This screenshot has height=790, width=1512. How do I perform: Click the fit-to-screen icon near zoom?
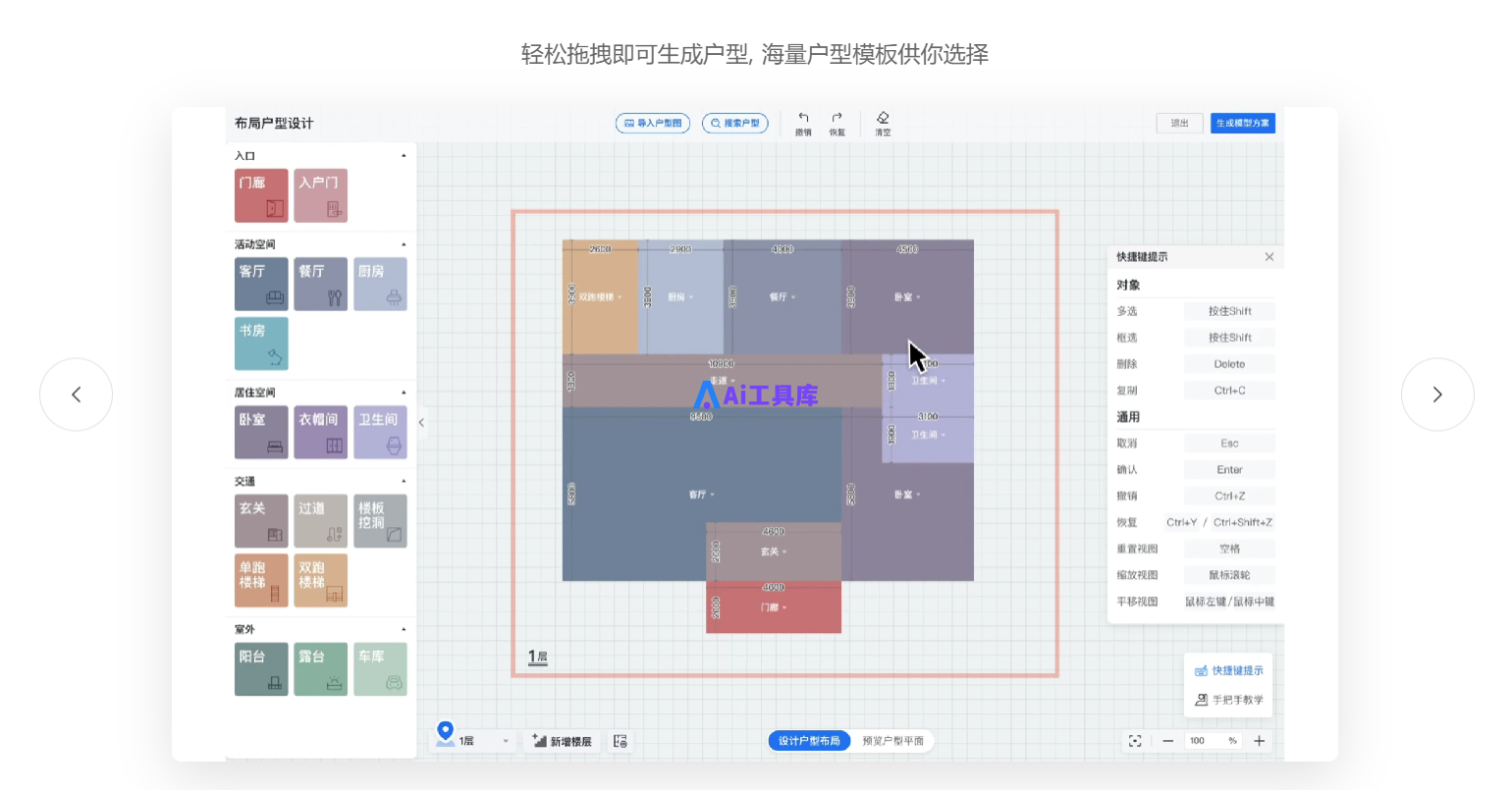click(x=1135, y=741)
